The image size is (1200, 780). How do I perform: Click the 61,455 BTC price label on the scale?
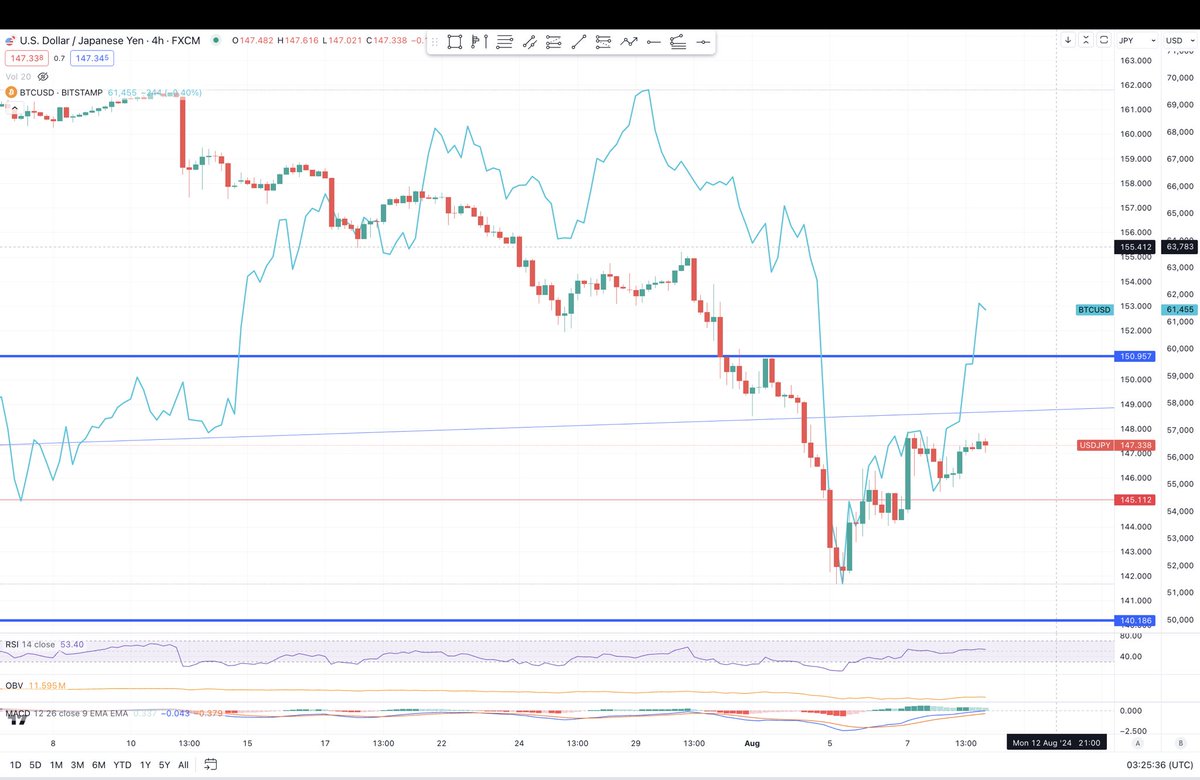1180,310
